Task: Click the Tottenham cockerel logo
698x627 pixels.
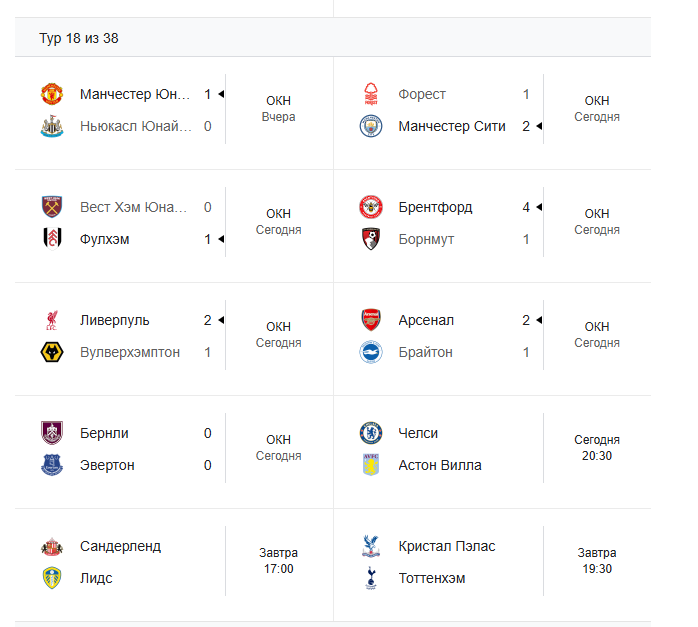Action: click(371, 578)
